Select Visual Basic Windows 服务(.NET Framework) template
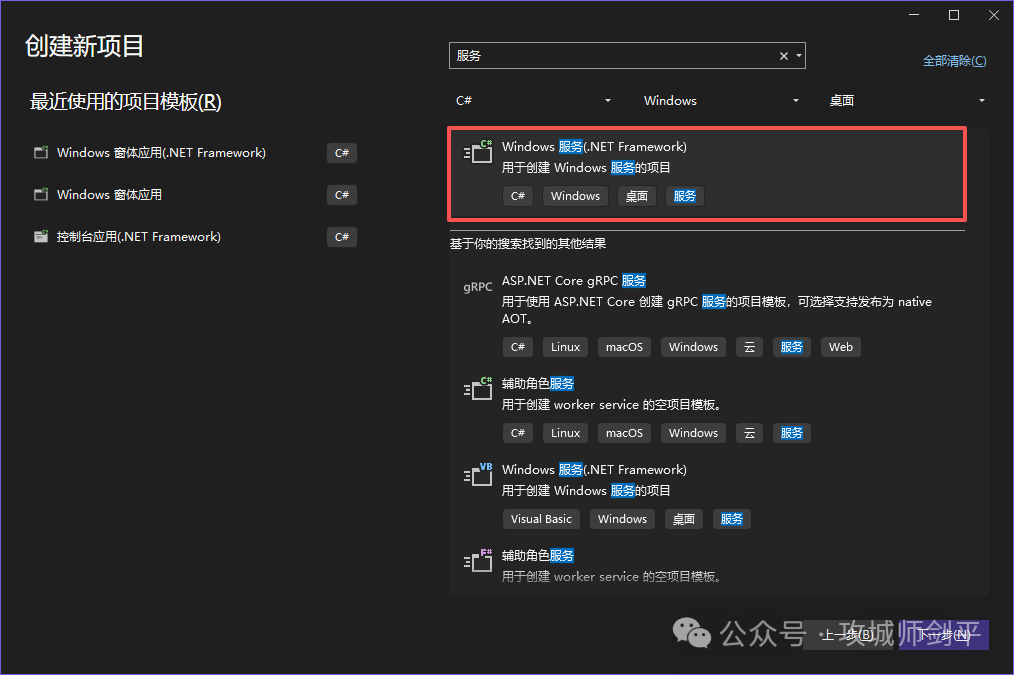This screenshot has height=675, width=1014. tap(707, 495)
